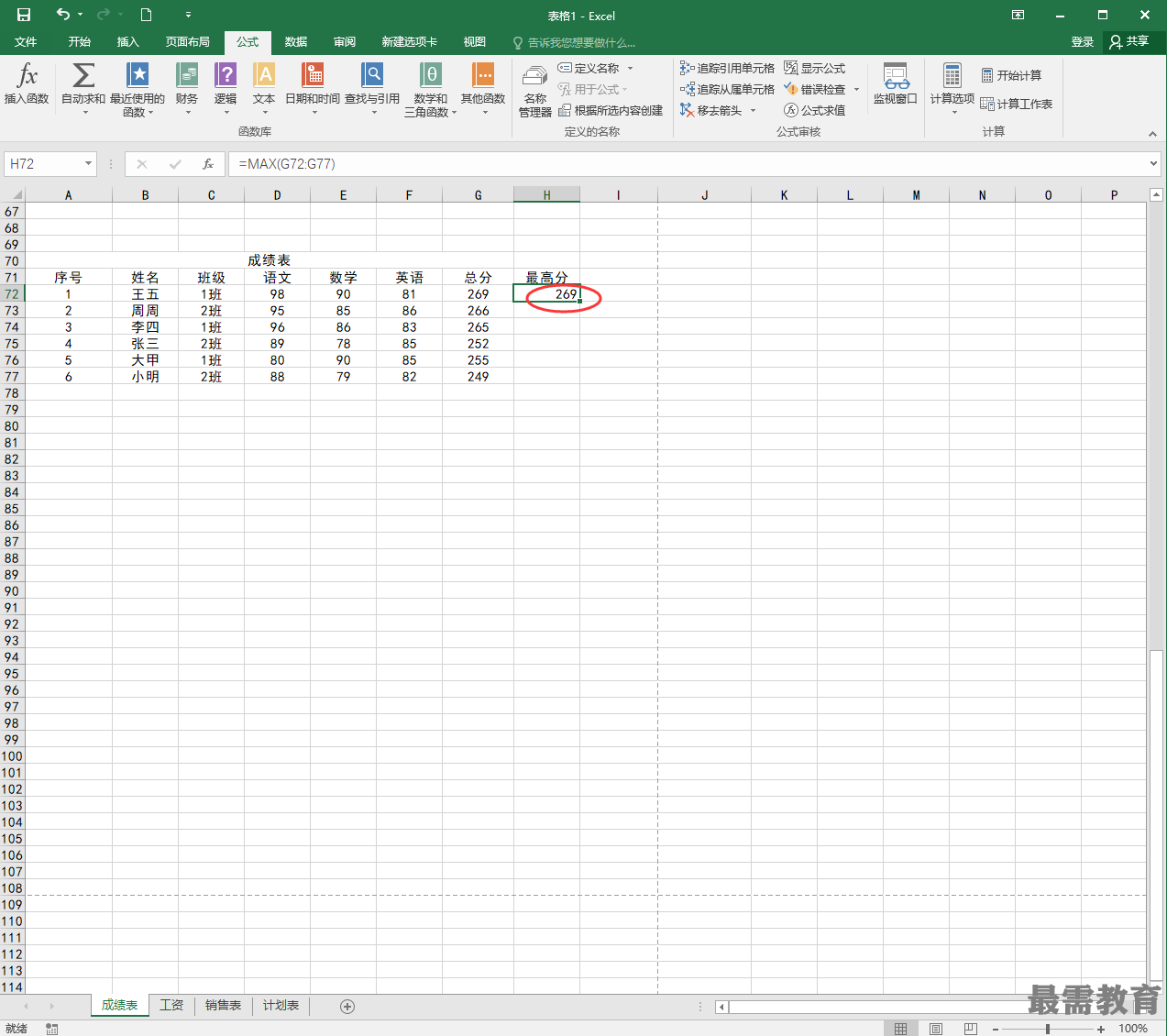The width and height of the screenshot is (1167, 1036).
Task: Click the Share (共享) button
Action: point(1130,42)
